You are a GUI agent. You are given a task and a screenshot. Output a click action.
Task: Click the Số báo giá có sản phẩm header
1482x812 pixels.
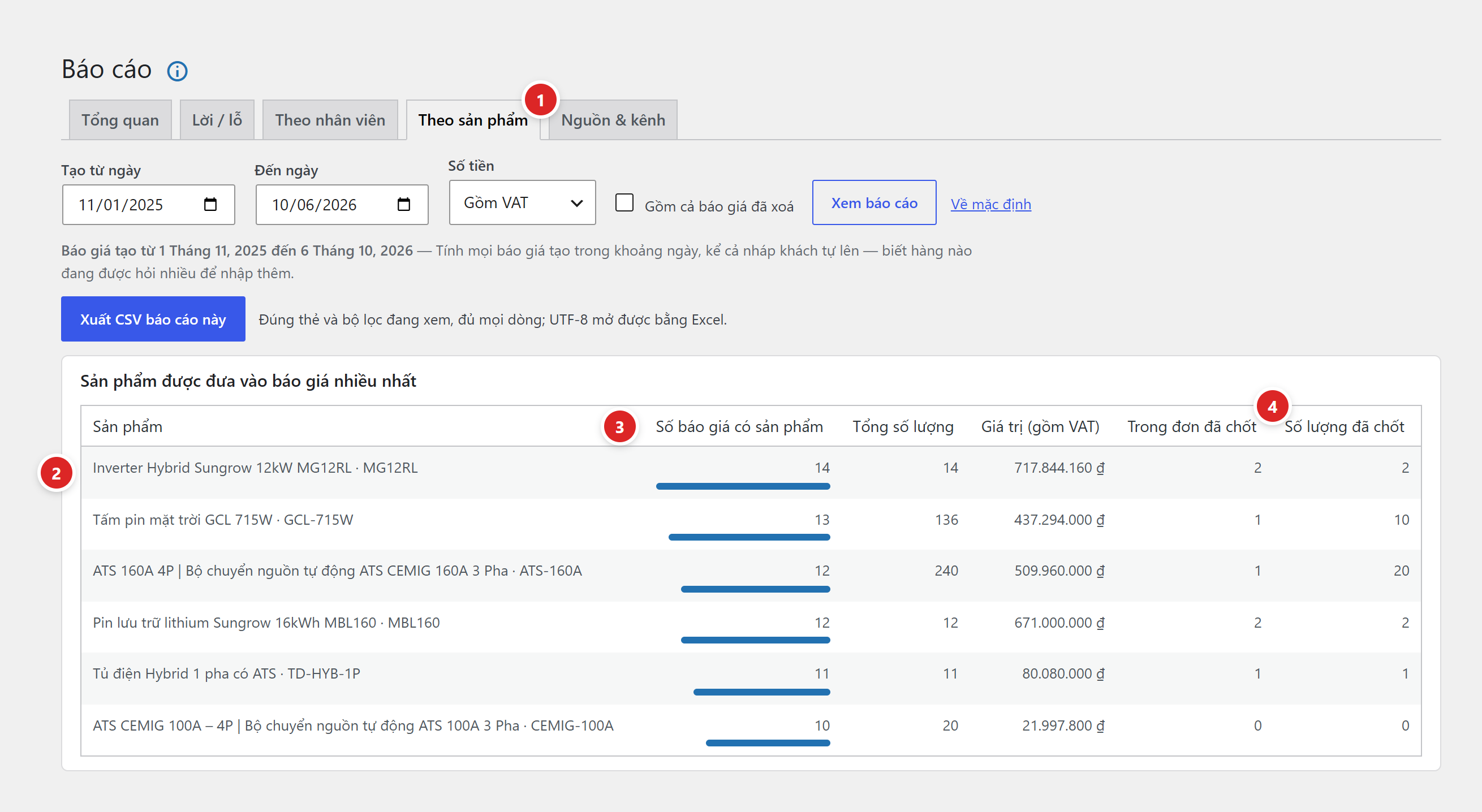739,427
